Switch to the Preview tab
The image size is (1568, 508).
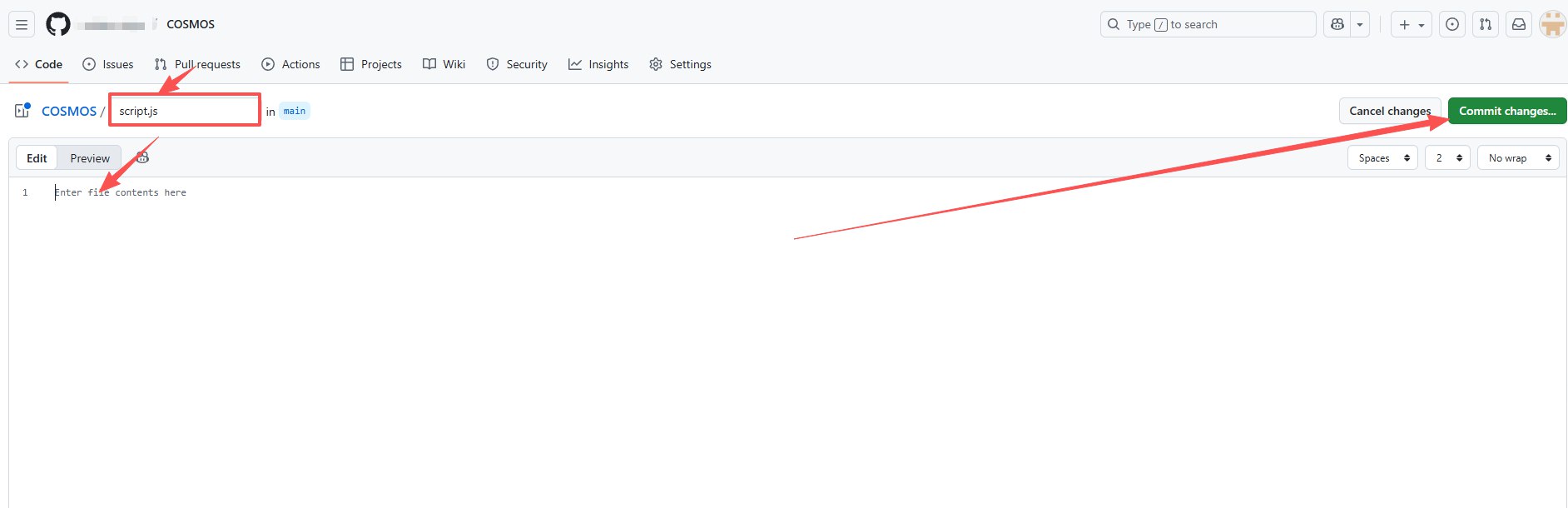90,158
